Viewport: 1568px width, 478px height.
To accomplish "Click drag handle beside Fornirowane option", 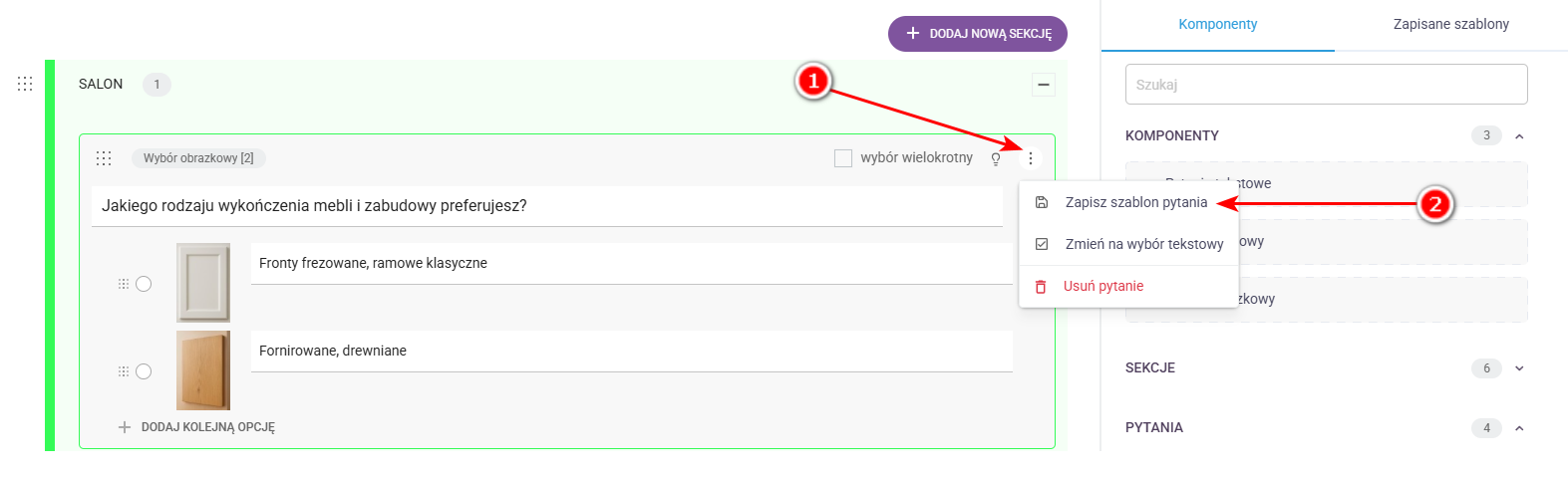I will click(x=124, y=371).
